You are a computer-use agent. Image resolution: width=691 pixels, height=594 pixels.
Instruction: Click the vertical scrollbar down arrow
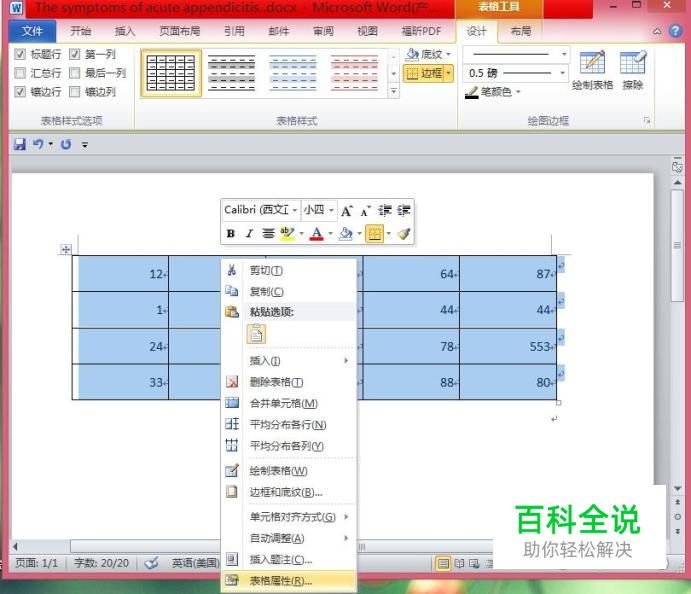[677, 488]
